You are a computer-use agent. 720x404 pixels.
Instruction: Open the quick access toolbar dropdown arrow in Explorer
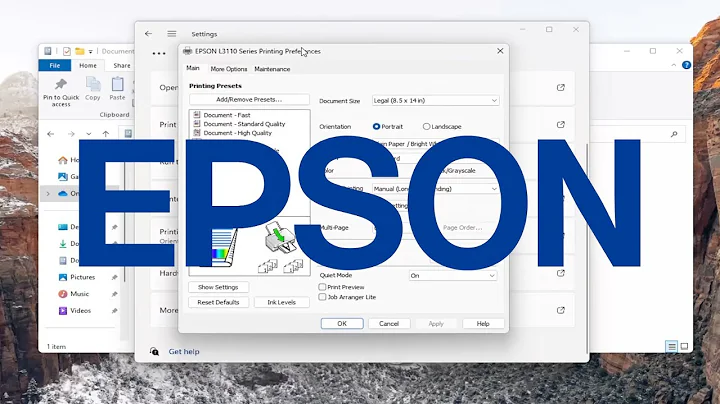point(90,51)
